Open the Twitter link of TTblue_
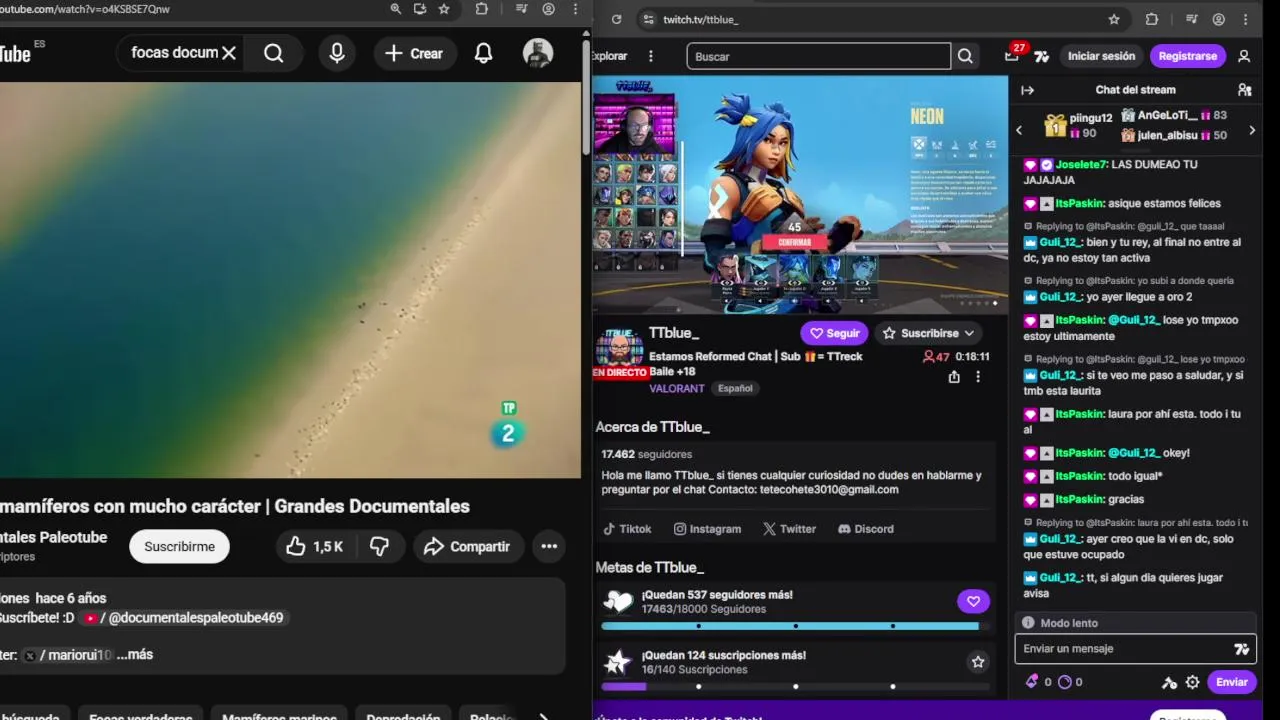Screen dimensions: 1280x720 789,529
